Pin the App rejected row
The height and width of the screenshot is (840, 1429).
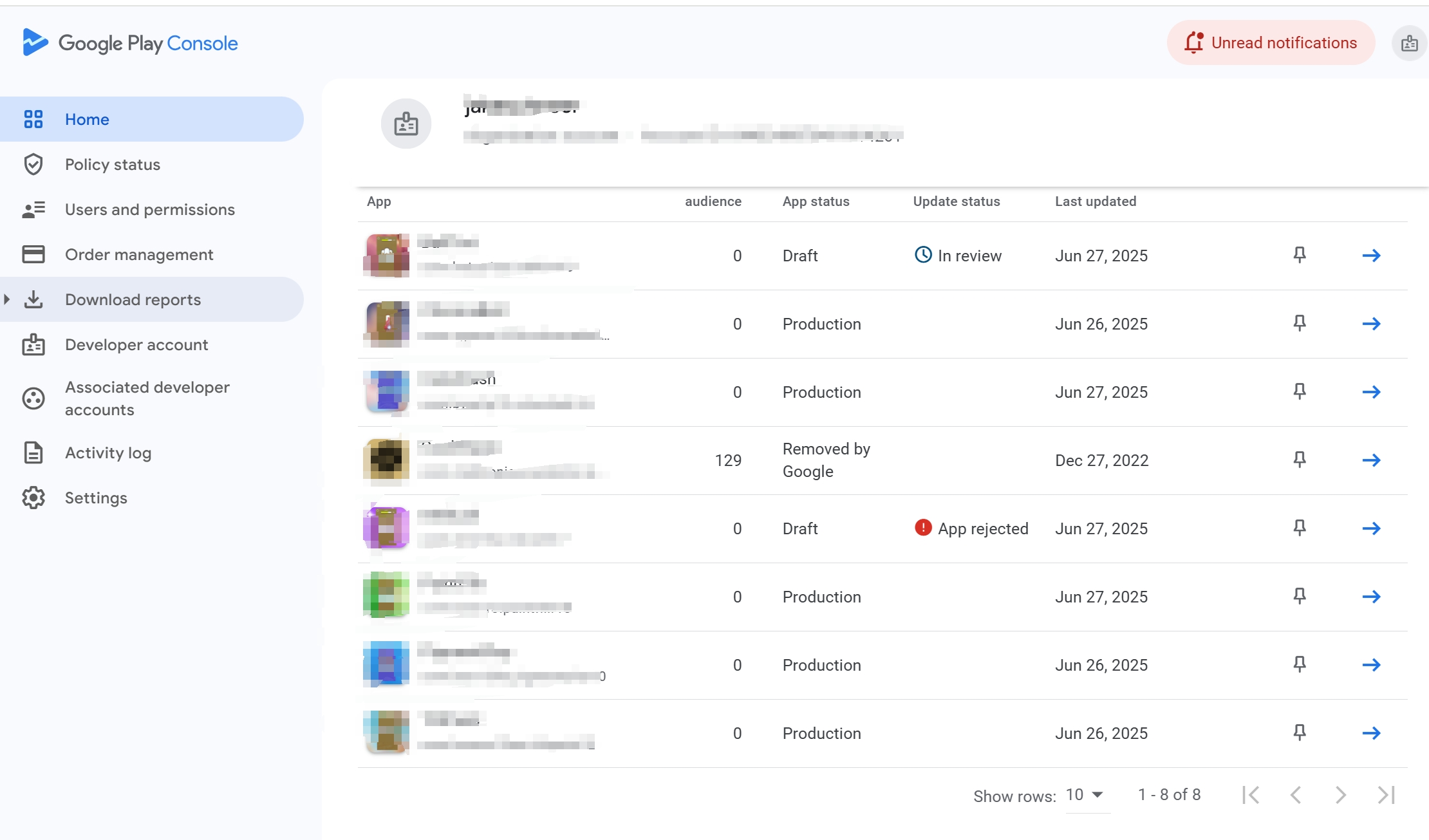click(x=1300, y=528)
